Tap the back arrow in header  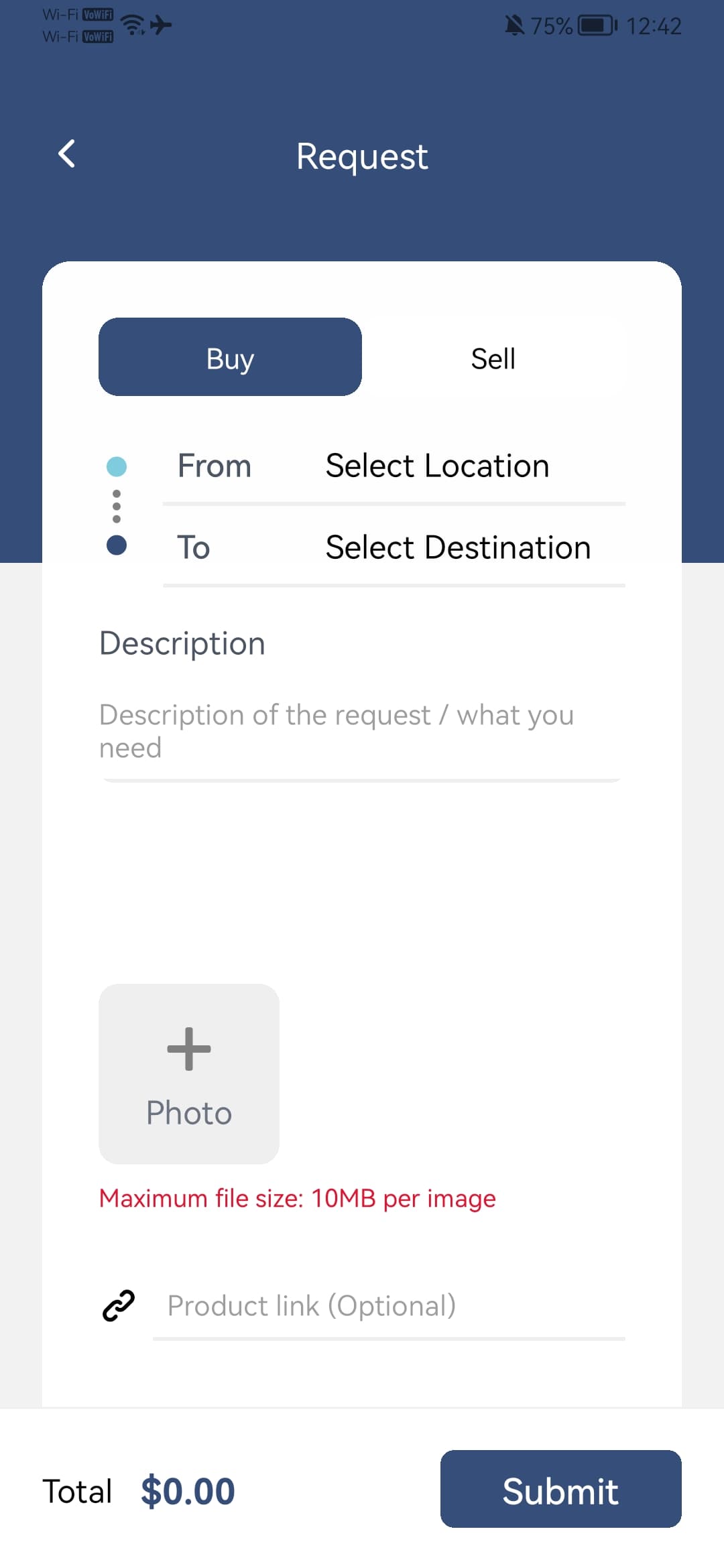66,154
